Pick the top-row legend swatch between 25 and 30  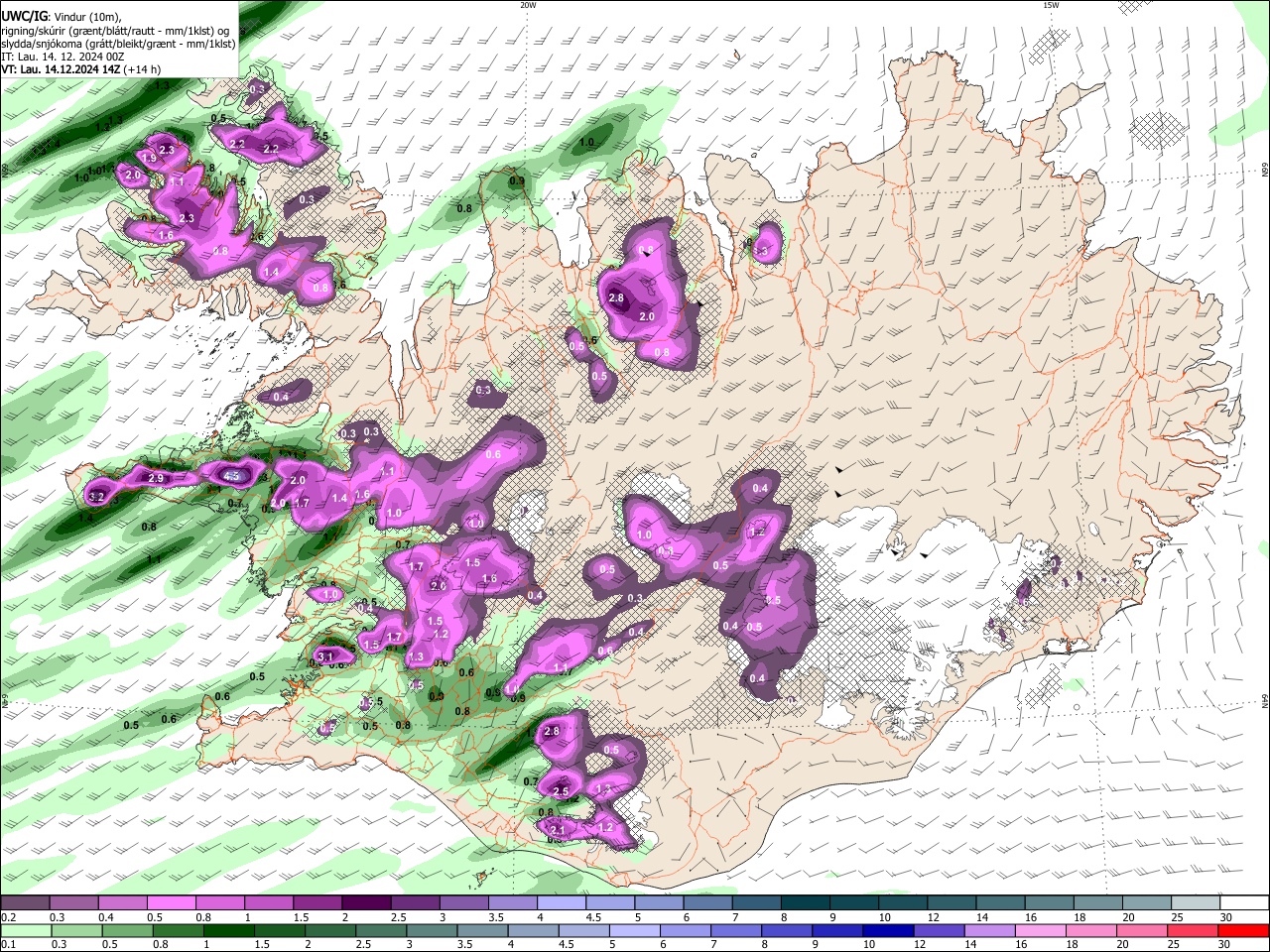(x=1196, y=902)
